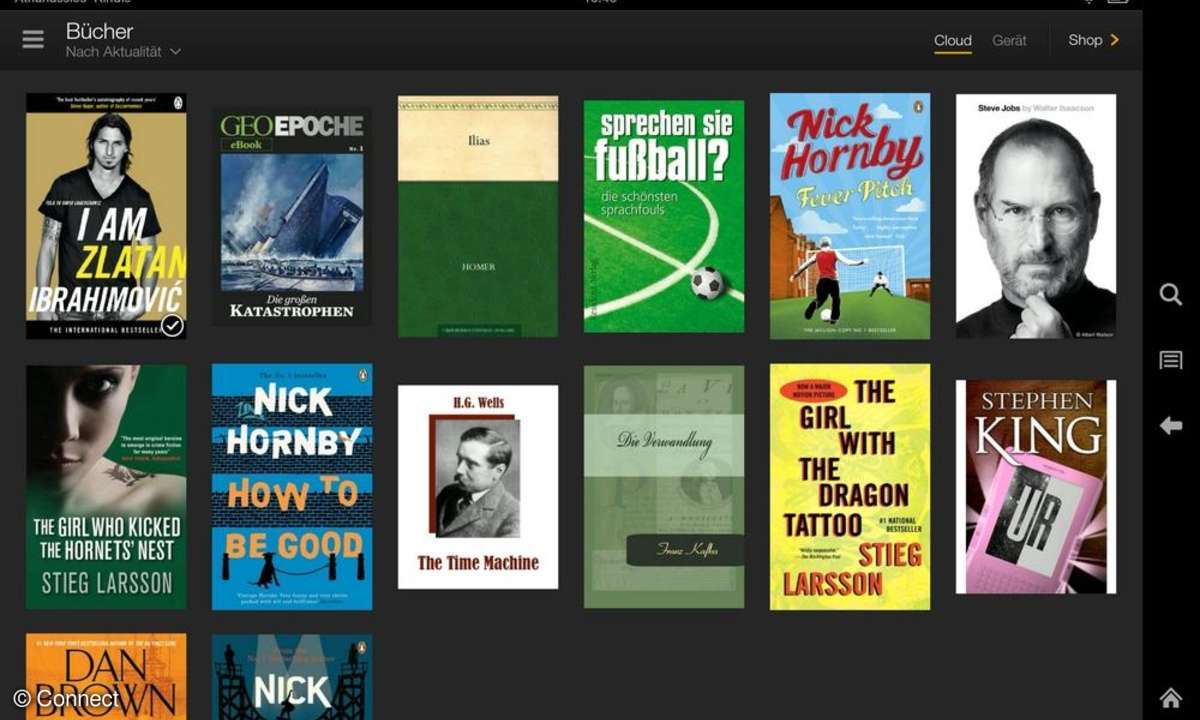The image size is (1200, 720).
Task: Open Nick Hornby 'Fever Pitch' cover
Action: (850, 216)
